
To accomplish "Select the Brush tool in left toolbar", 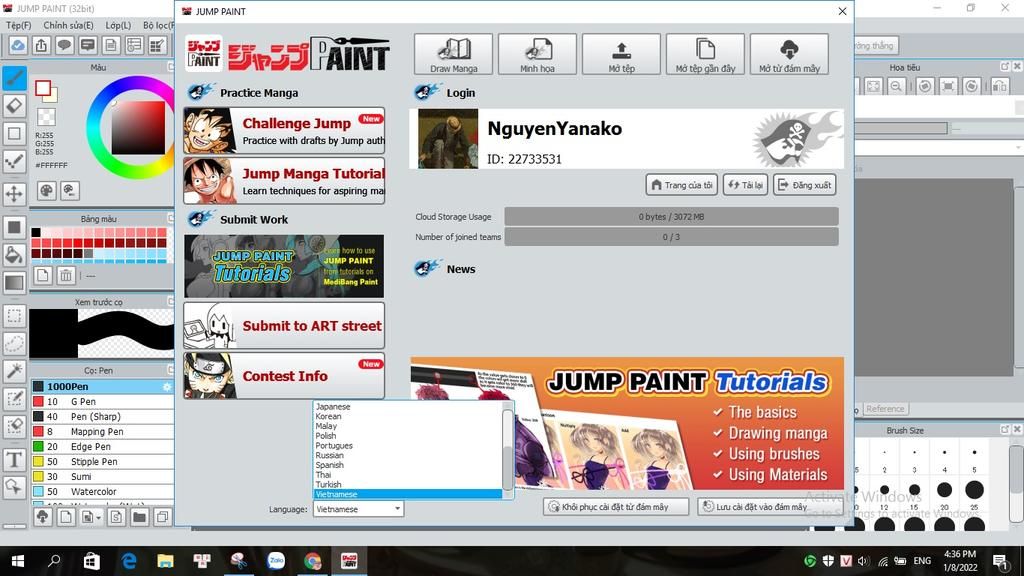I will 14,78.
